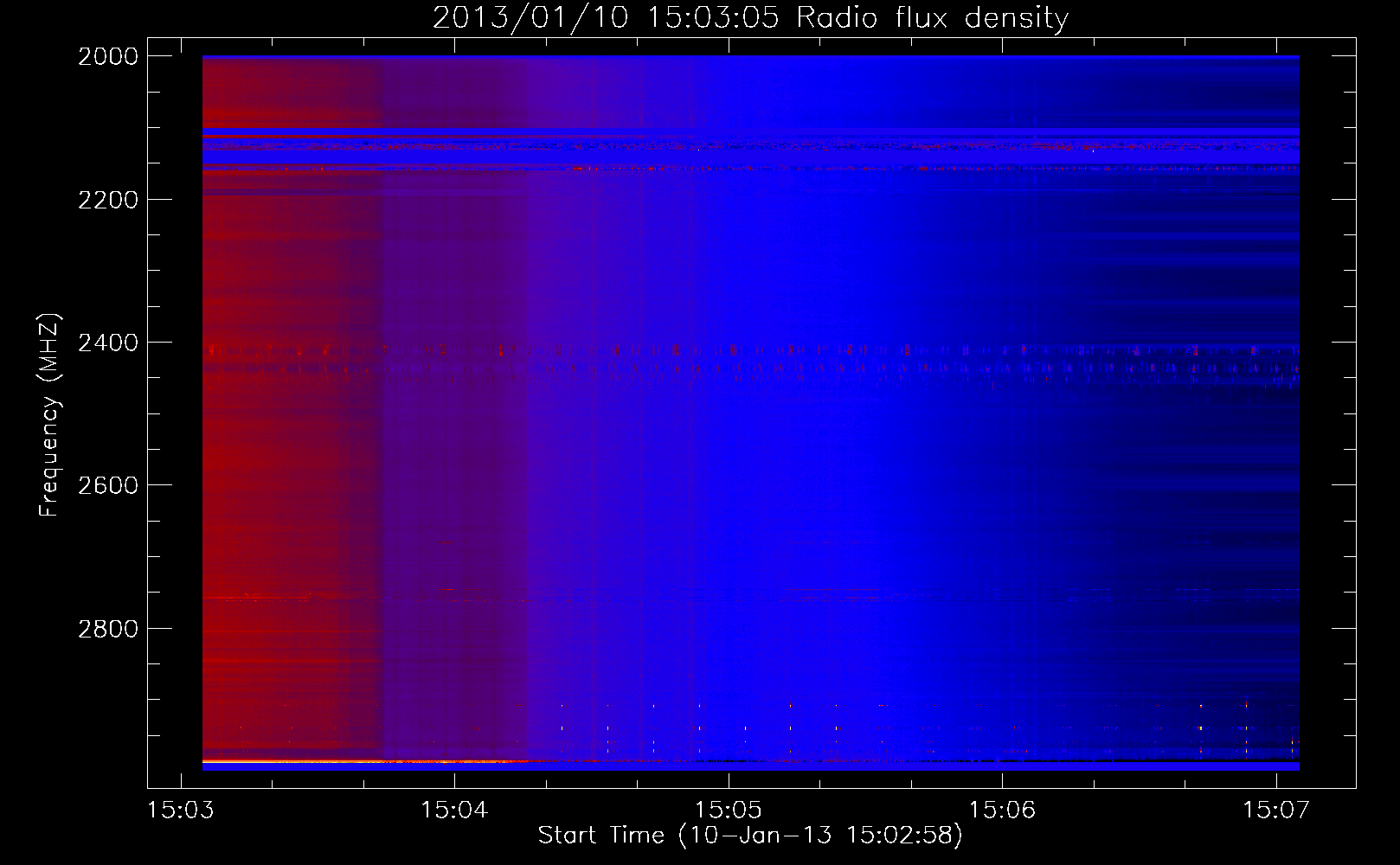Click the '15:03' time axis label
1400x865 pixels.
pos(181,811)
